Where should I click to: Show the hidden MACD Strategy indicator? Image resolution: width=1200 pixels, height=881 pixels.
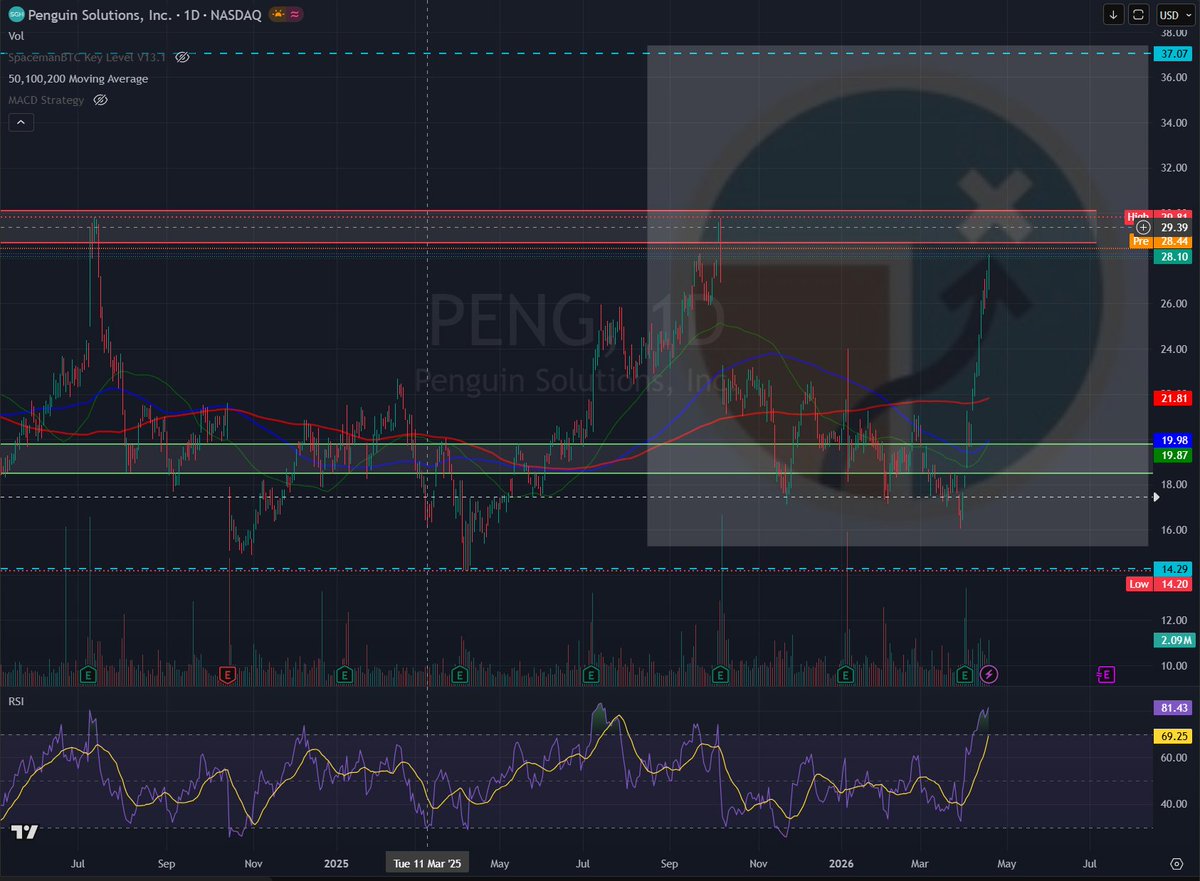100,100
